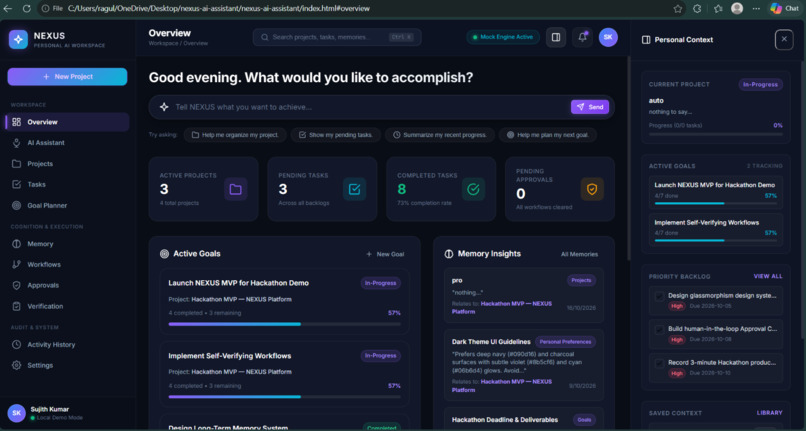Viewport: 806px width, 431px height.
Task: Click the Personal Context panel icon
Action: 646,40
